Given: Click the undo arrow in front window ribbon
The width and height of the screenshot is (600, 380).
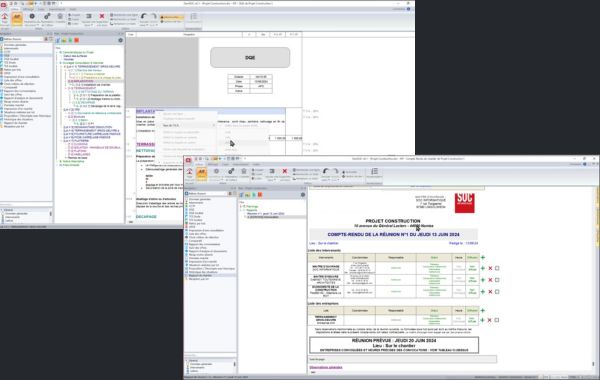Looking at the screenshot, I should pyautogui.click(x=326, y=171).
